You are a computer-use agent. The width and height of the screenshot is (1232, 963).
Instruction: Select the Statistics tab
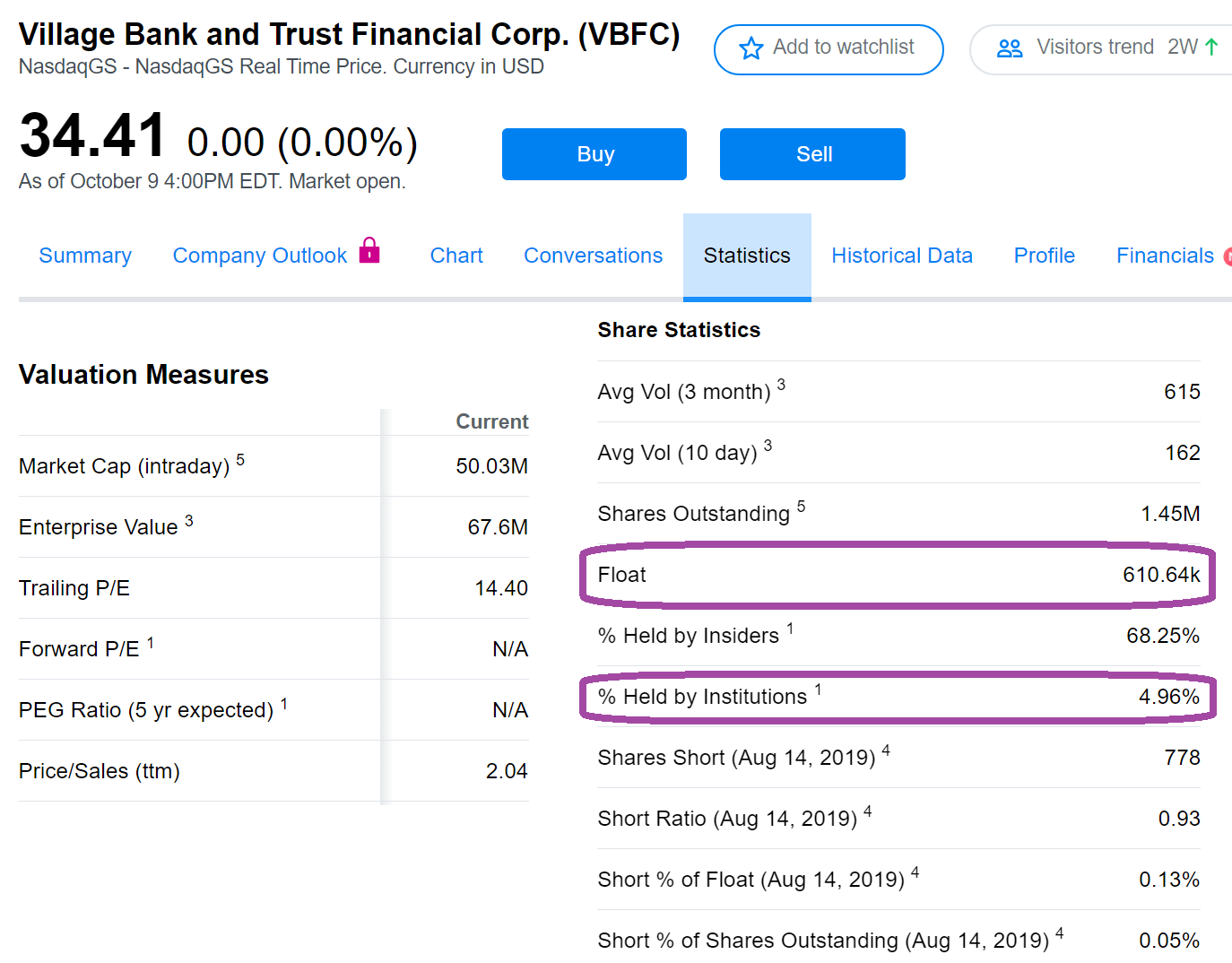click(x=747, y=256)
